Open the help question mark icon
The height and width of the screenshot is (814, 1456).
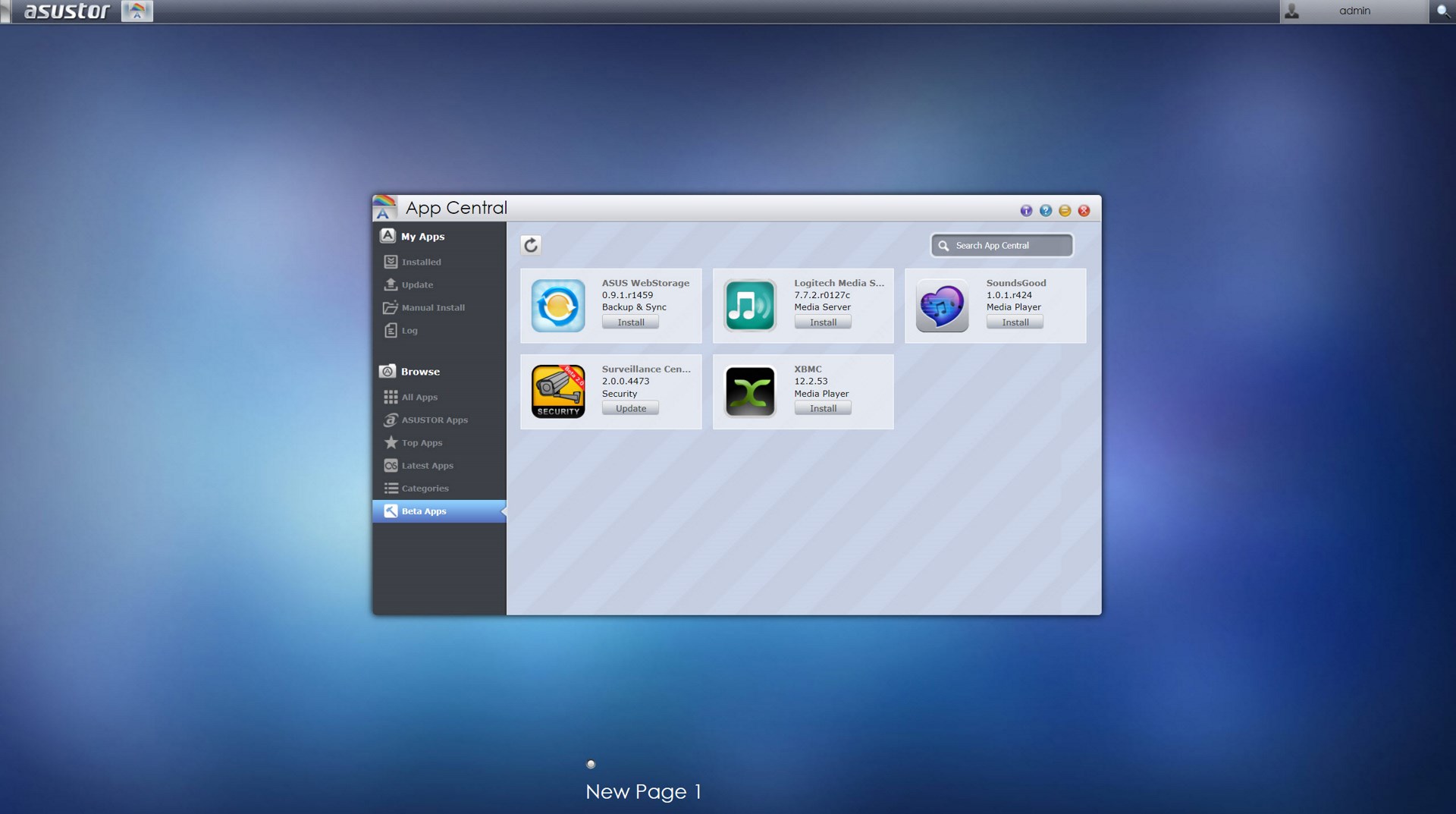1046,211
